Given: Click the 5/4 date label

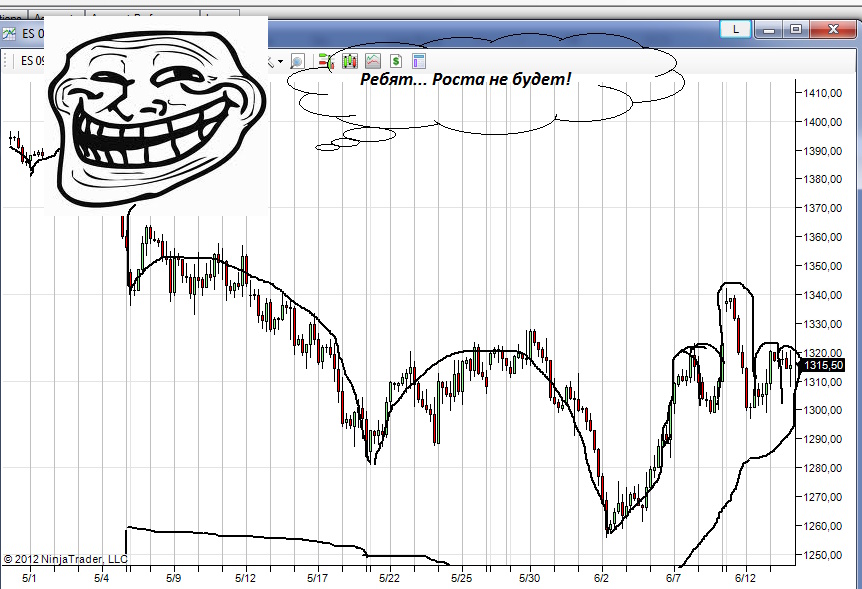Looking at the screenshot, I should point(101,578).
